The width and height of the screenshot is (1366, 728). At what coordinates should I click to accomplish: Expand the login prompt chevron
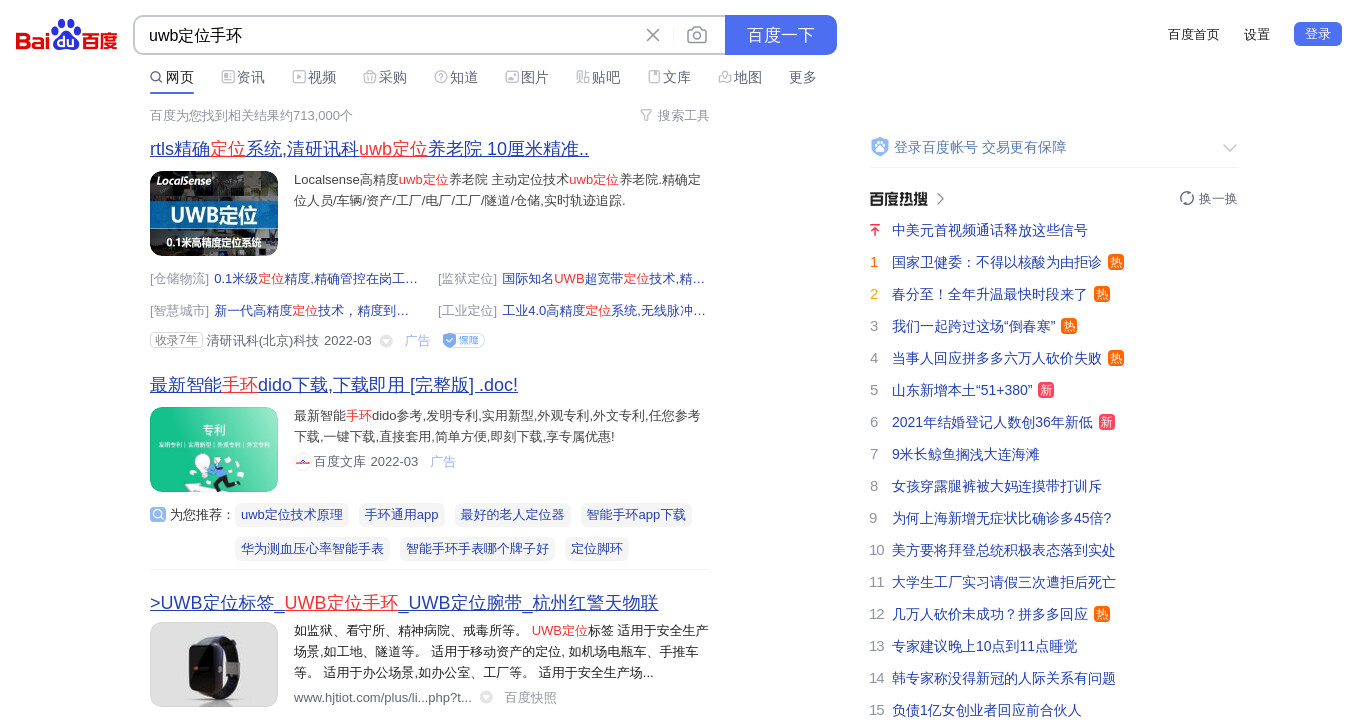pos(1230,148)
